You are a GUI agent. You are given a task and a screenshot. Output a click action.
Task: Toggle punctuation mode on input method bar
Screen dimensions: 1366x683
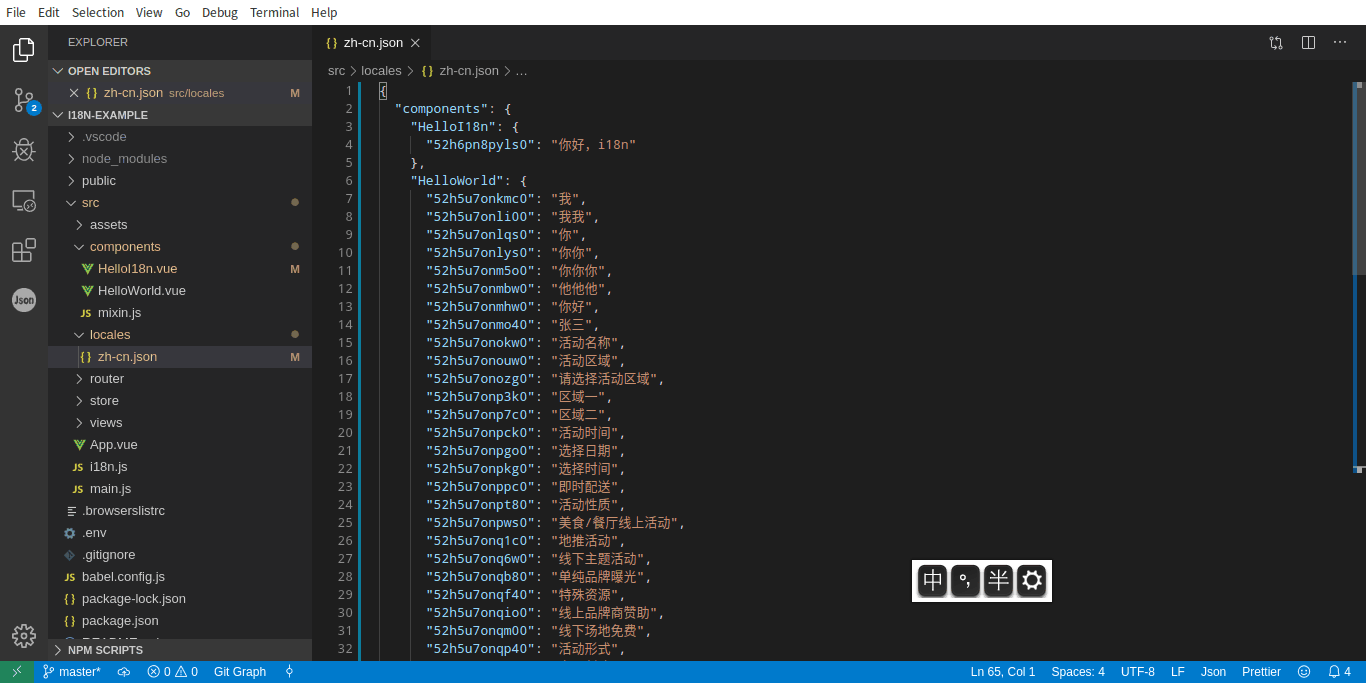965,580
